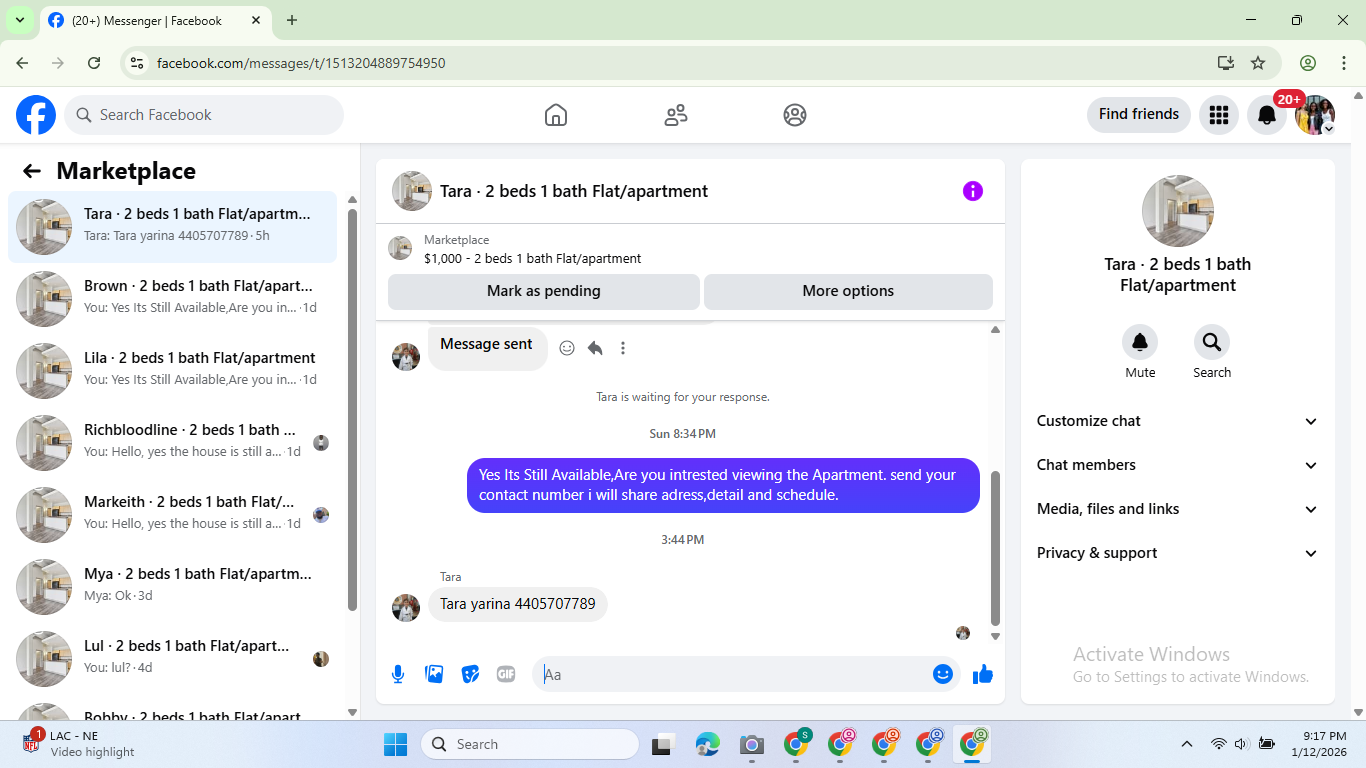
Task: Open Tara's avatar in right info panel
Action: coord(1178,211)
